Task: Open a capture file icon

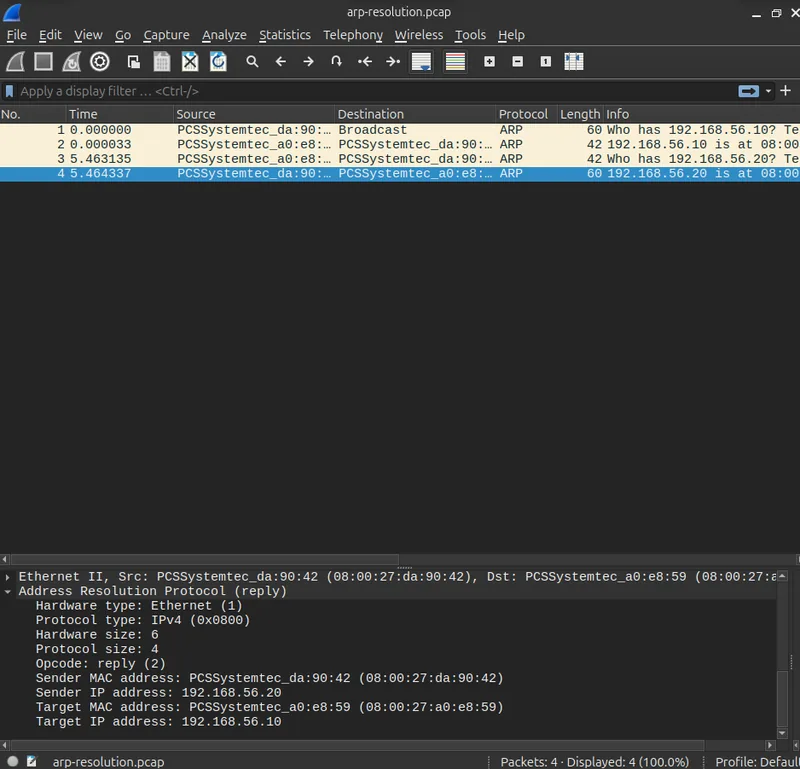Action: (134, 62)
